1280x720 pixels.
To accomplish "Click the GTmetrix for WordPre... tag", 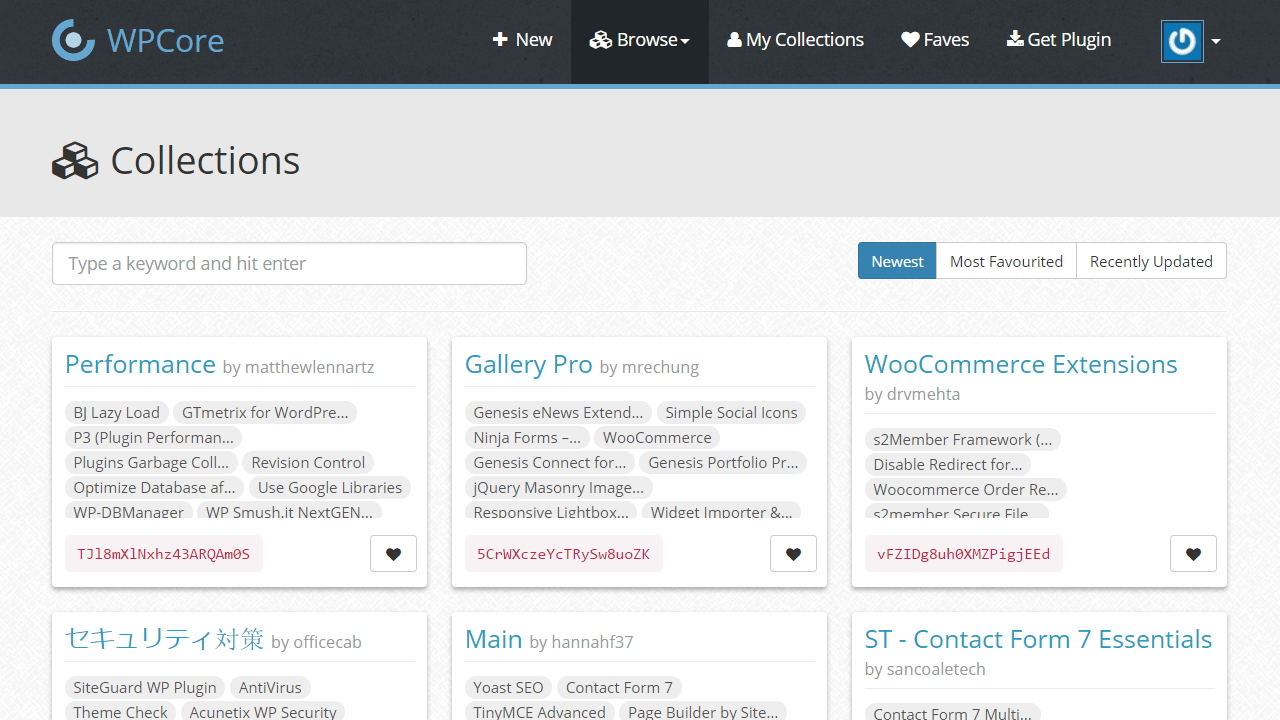I will pos(265,412).
